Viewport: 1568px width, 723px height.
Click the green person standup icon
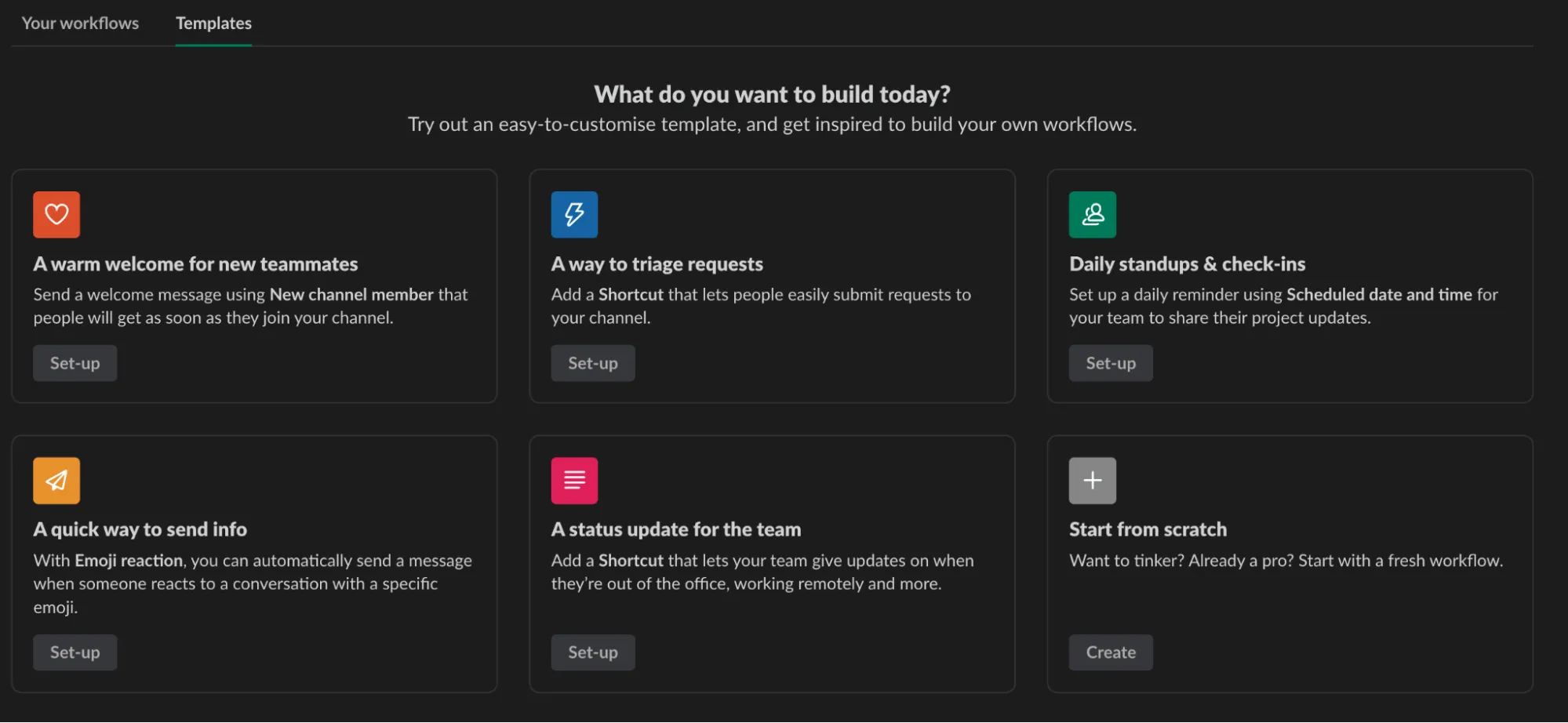pos(1092,214)
